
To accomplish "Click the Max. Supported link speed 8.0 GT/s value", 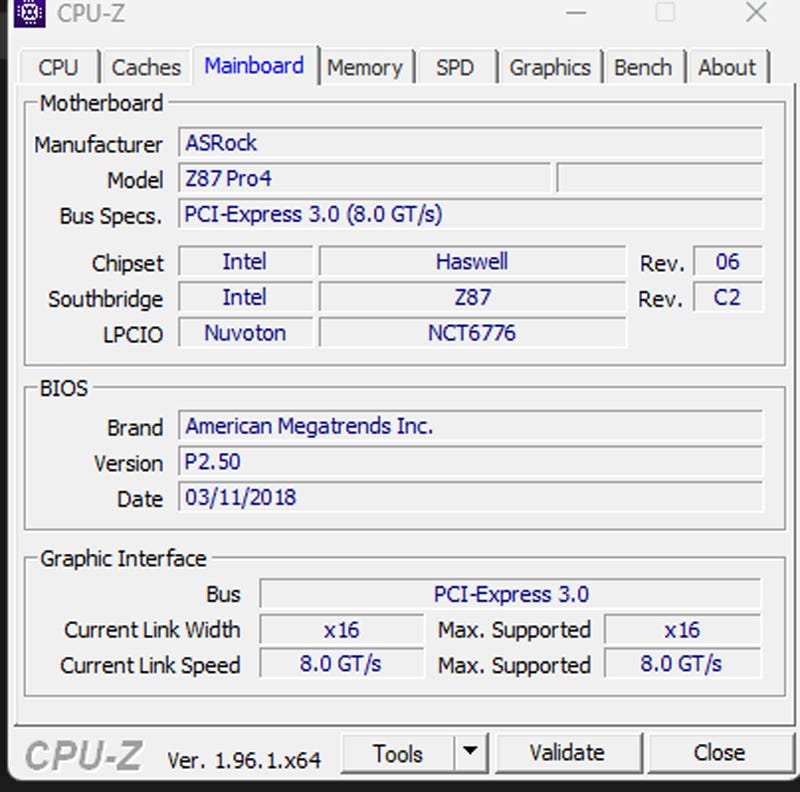I will point(682,663).
